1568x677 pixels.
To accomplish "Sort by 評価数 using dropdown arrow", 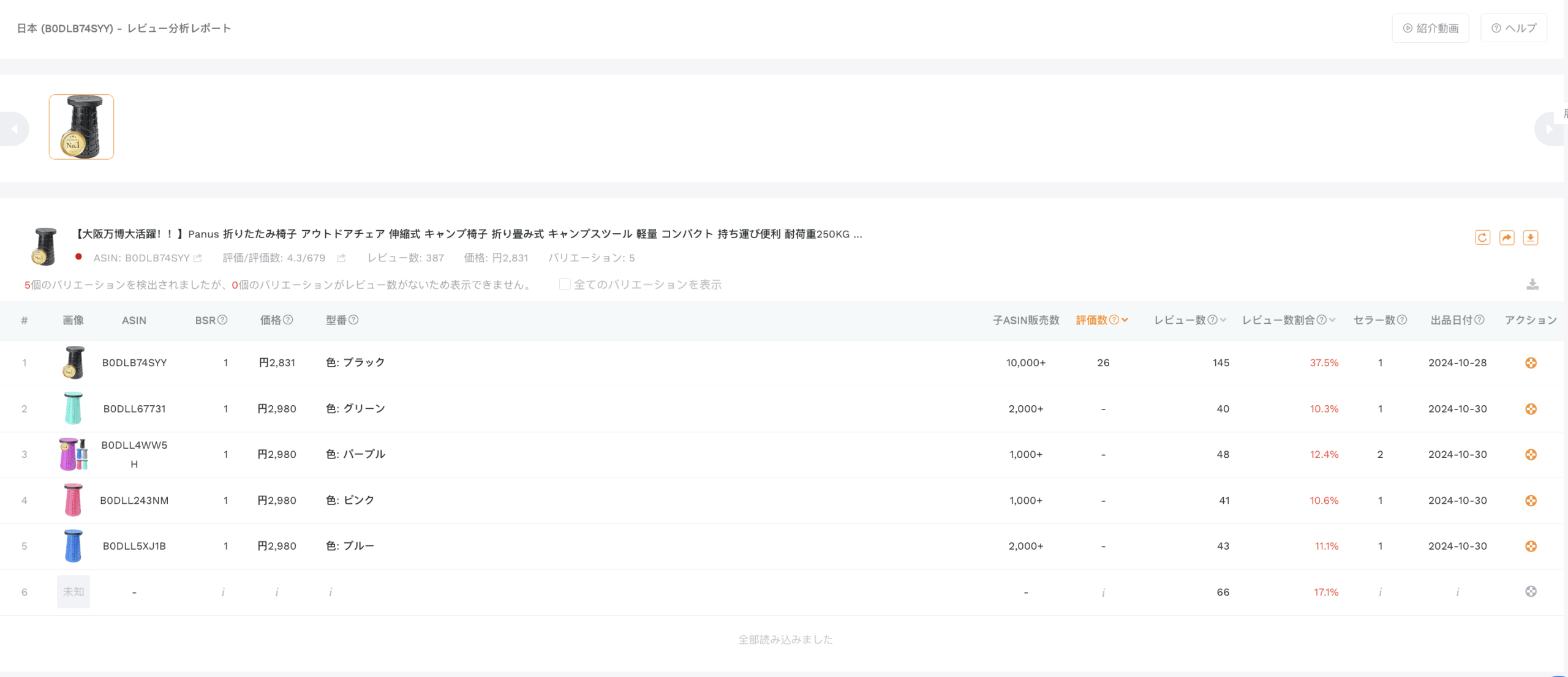I will tap(1125, 320).
